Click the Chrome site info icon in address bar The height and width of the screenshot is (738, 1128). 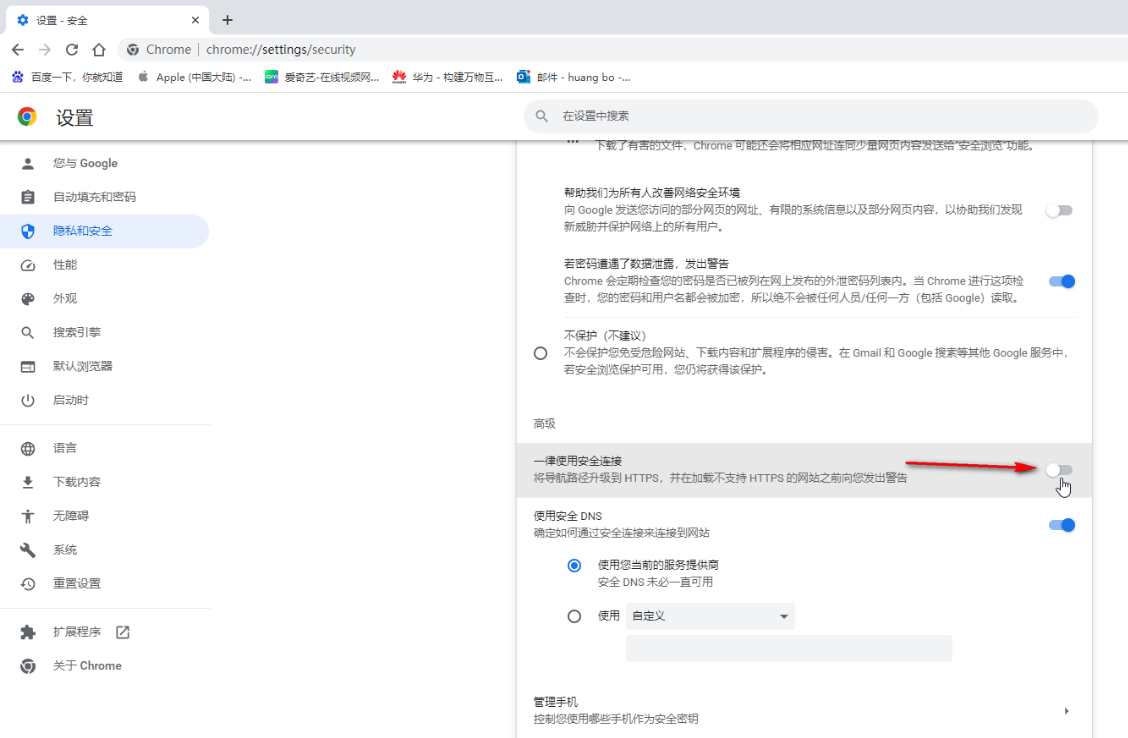(133, 50)
